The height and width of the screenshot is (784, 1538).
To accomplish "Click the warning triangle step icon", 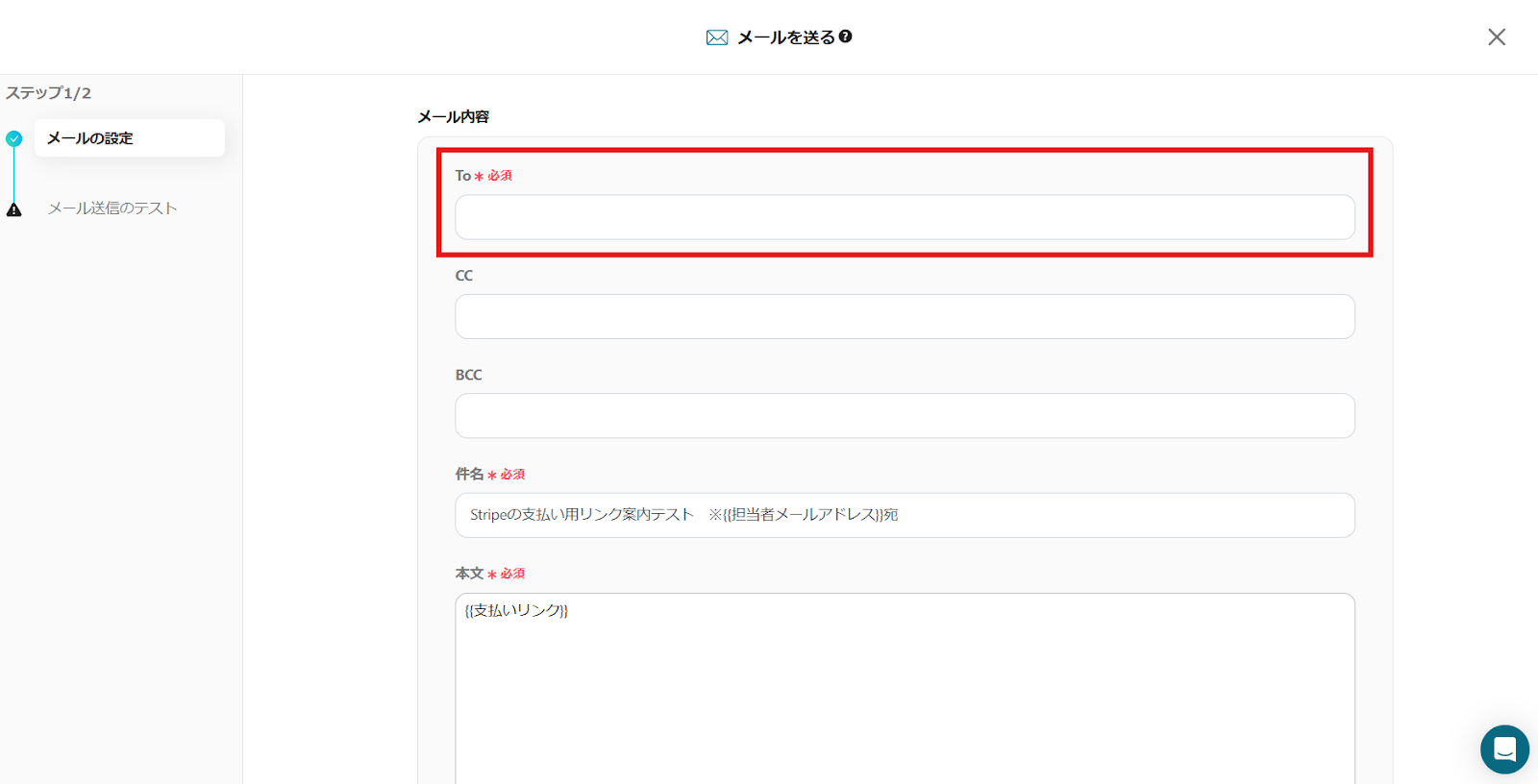I will point(14,209).
